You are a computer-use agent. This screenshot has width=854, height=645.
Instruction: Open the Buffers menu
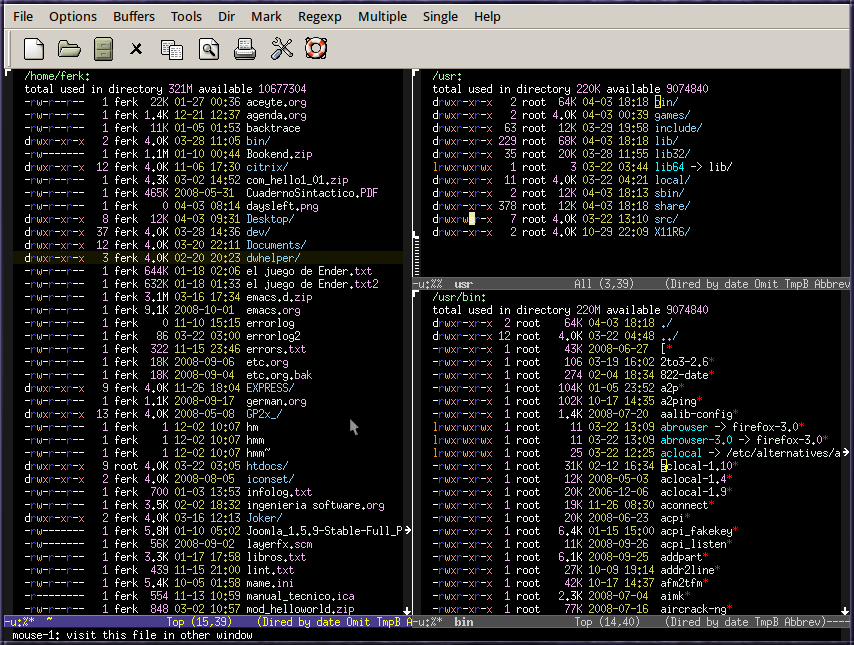point(134,17)
